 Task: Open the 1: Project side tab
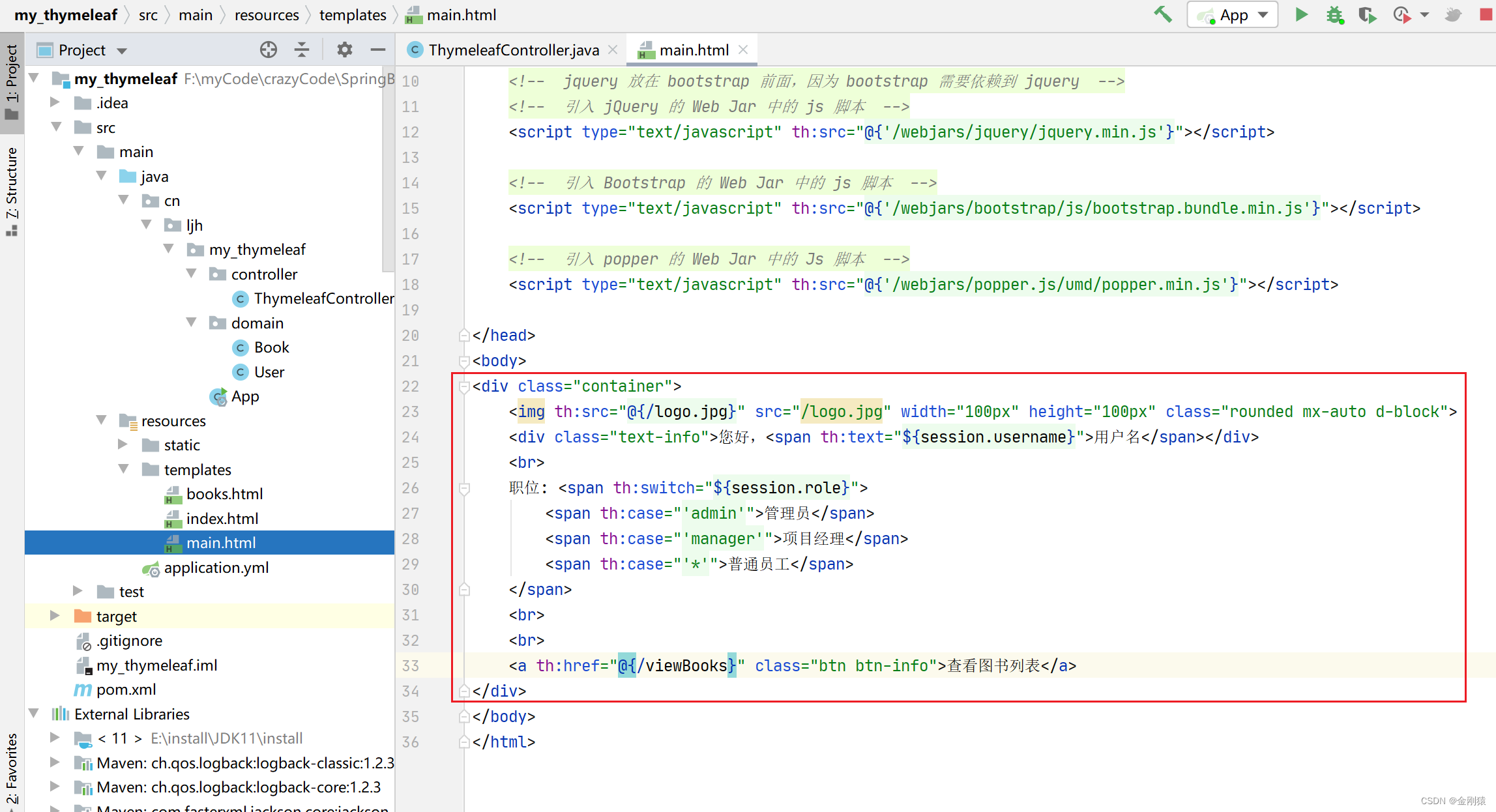(12, 81)
